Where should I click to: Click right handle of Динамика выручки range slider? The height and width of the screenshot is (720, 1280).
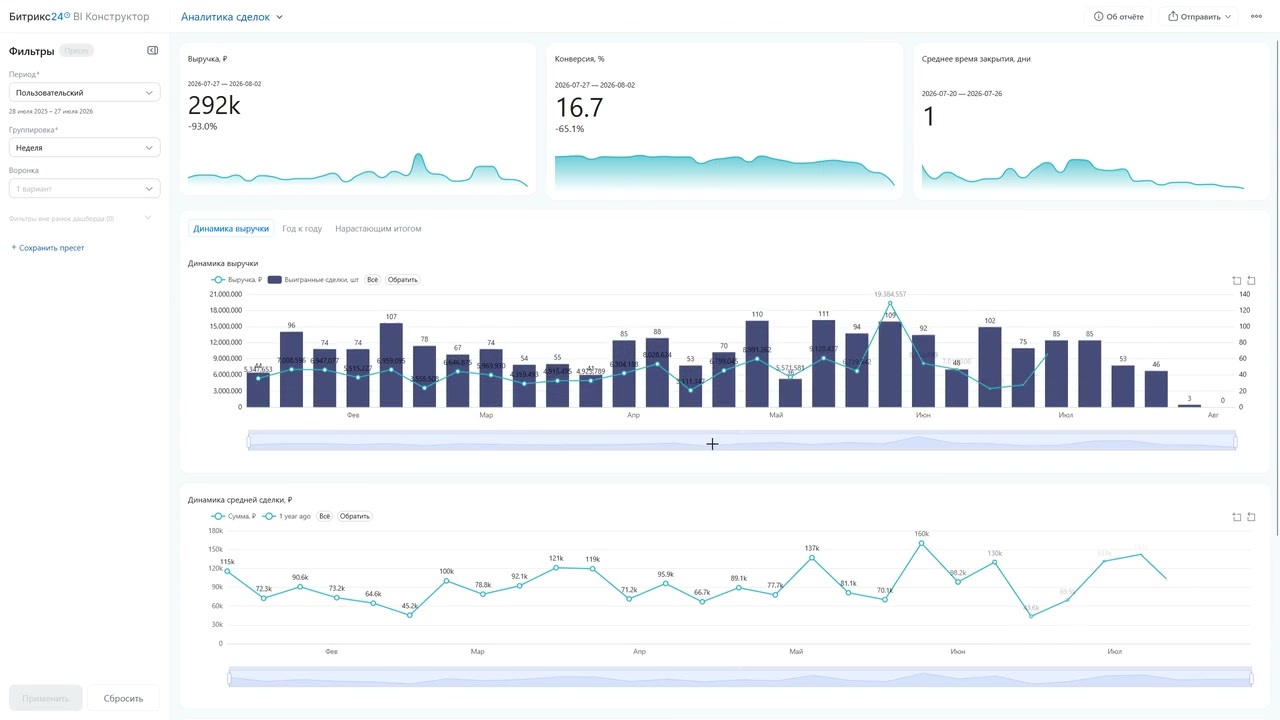pos(1235,441)
